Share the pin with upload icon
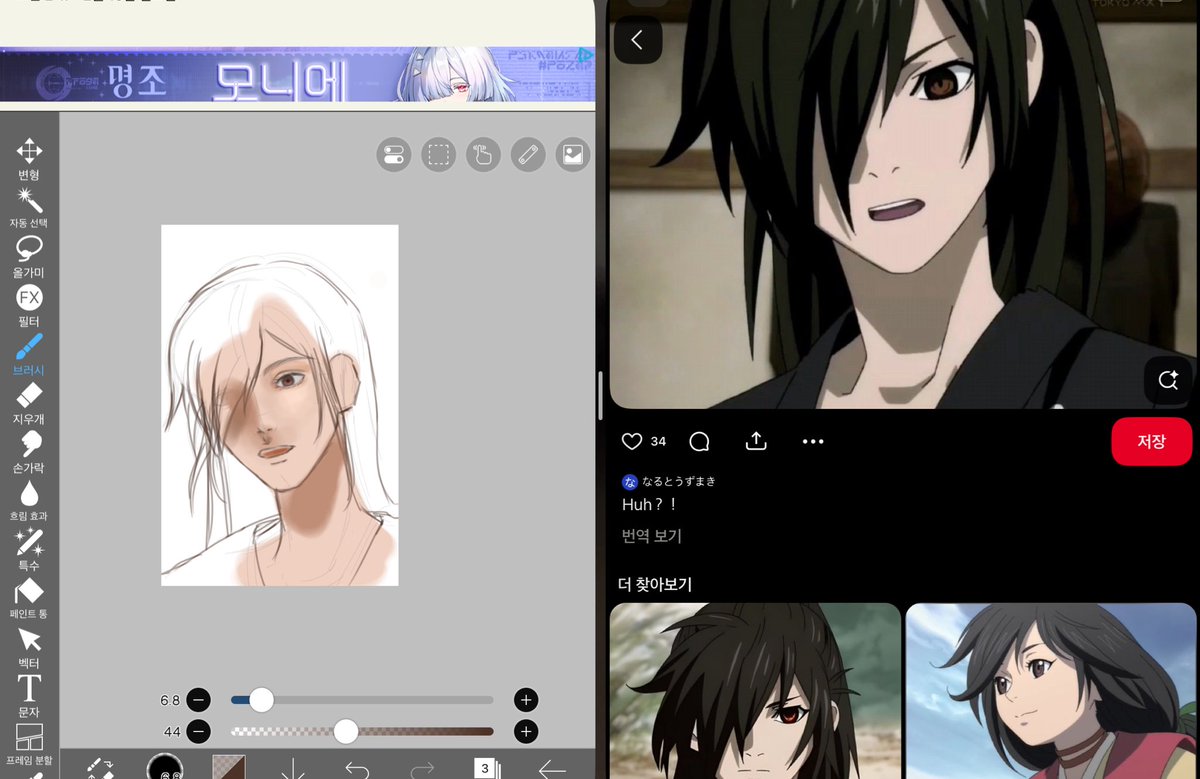The width and height of the screenshot is (1200, 779). tap(756, 441)
